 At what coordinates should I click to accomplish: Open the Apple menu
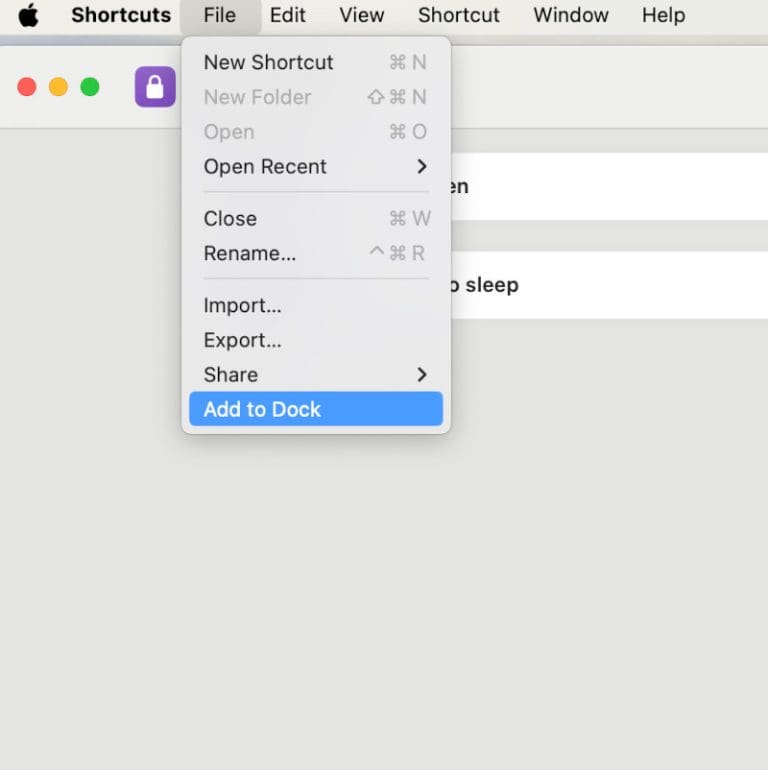coord(28,15)
